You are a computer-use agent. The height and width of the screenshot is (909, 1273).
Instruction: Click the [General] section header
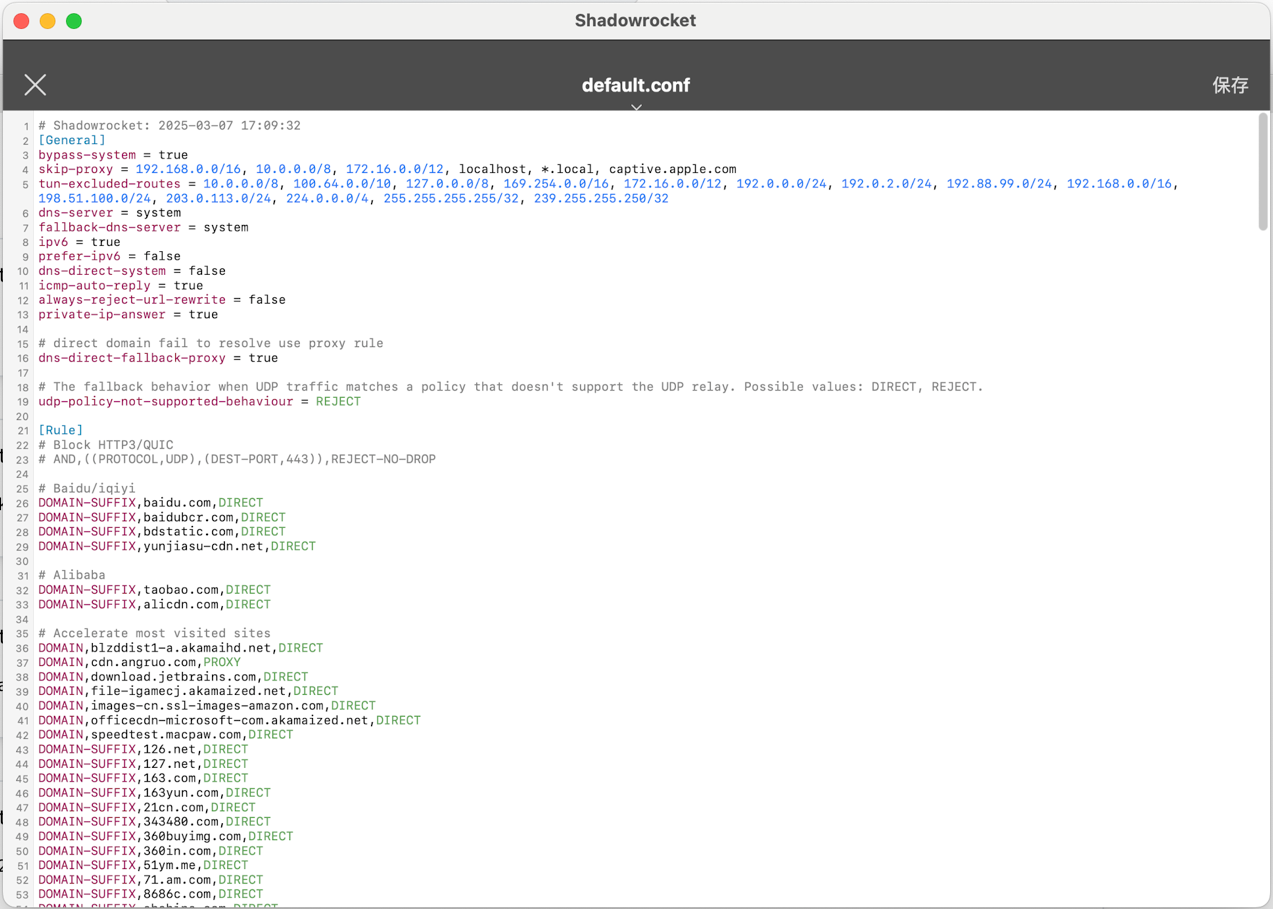click(x=72, y=141)
